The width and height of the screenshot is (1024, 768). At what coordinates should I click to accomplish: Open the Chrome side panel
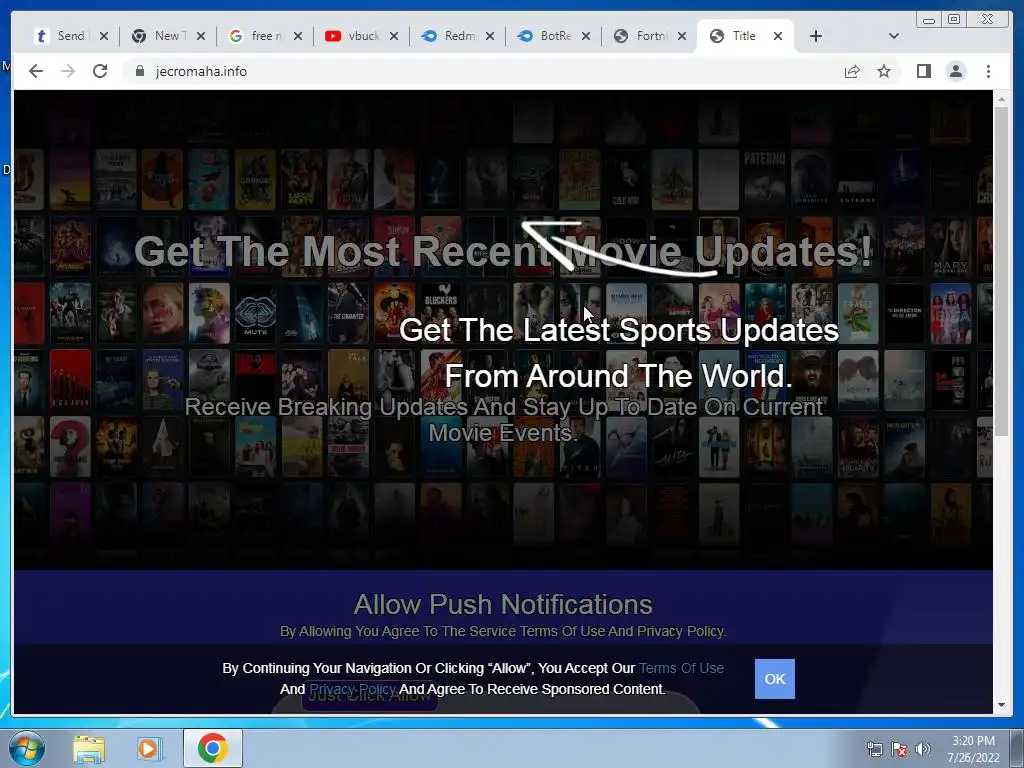pyautogui.click(x=923, y=71)
